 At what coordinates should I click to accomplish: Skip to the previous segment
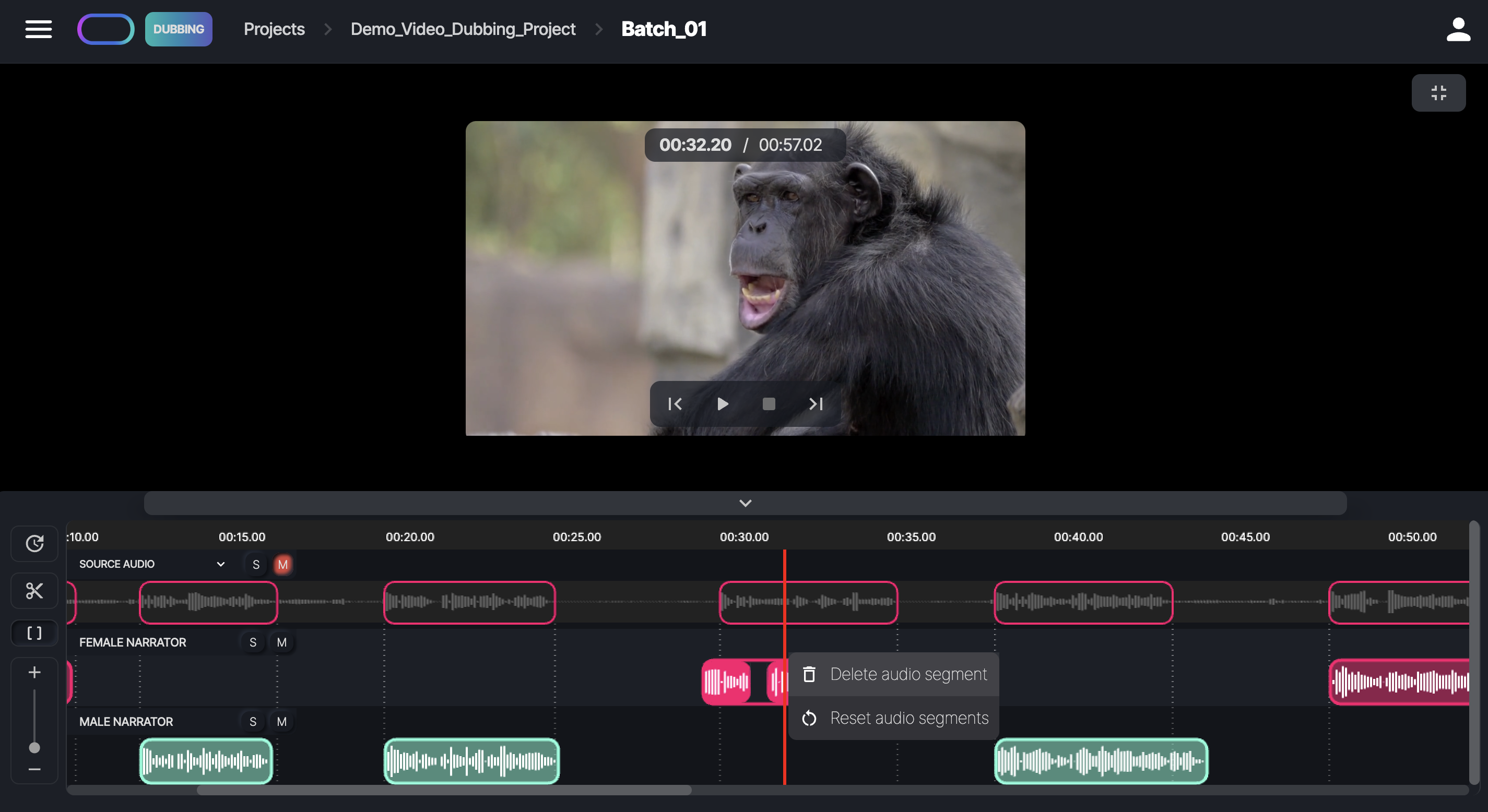tap(675, 404)
